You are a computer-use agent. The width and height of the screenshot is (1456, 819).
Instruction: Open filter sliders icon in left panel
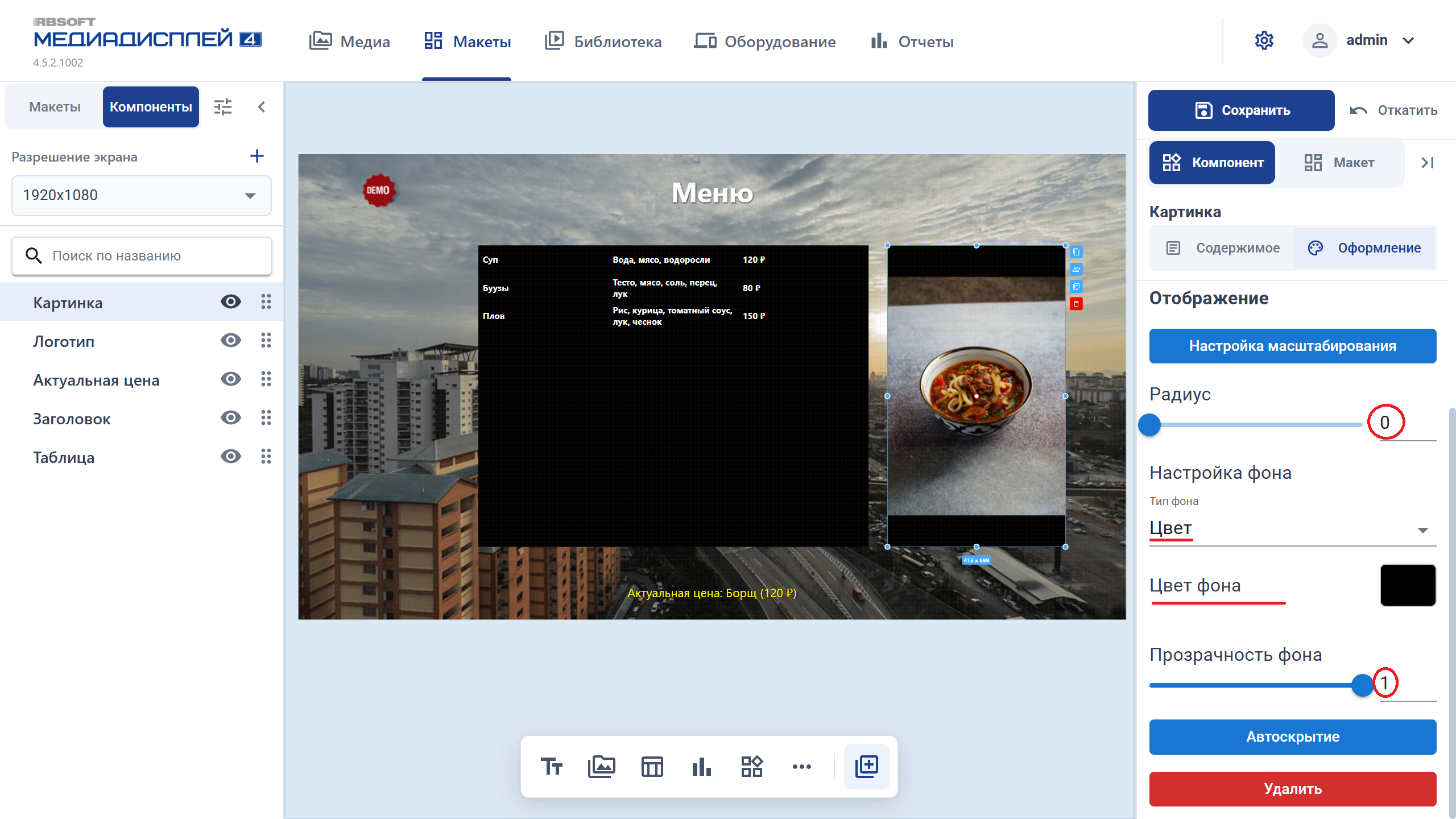pos(223,107)
